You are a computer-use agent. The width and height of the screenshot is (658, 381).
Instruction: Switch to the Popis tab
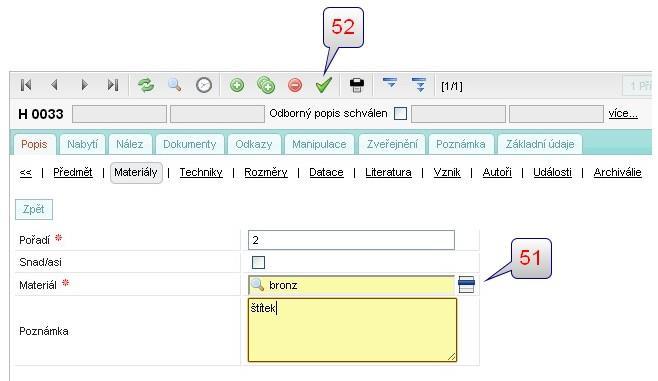coord(34,144)
